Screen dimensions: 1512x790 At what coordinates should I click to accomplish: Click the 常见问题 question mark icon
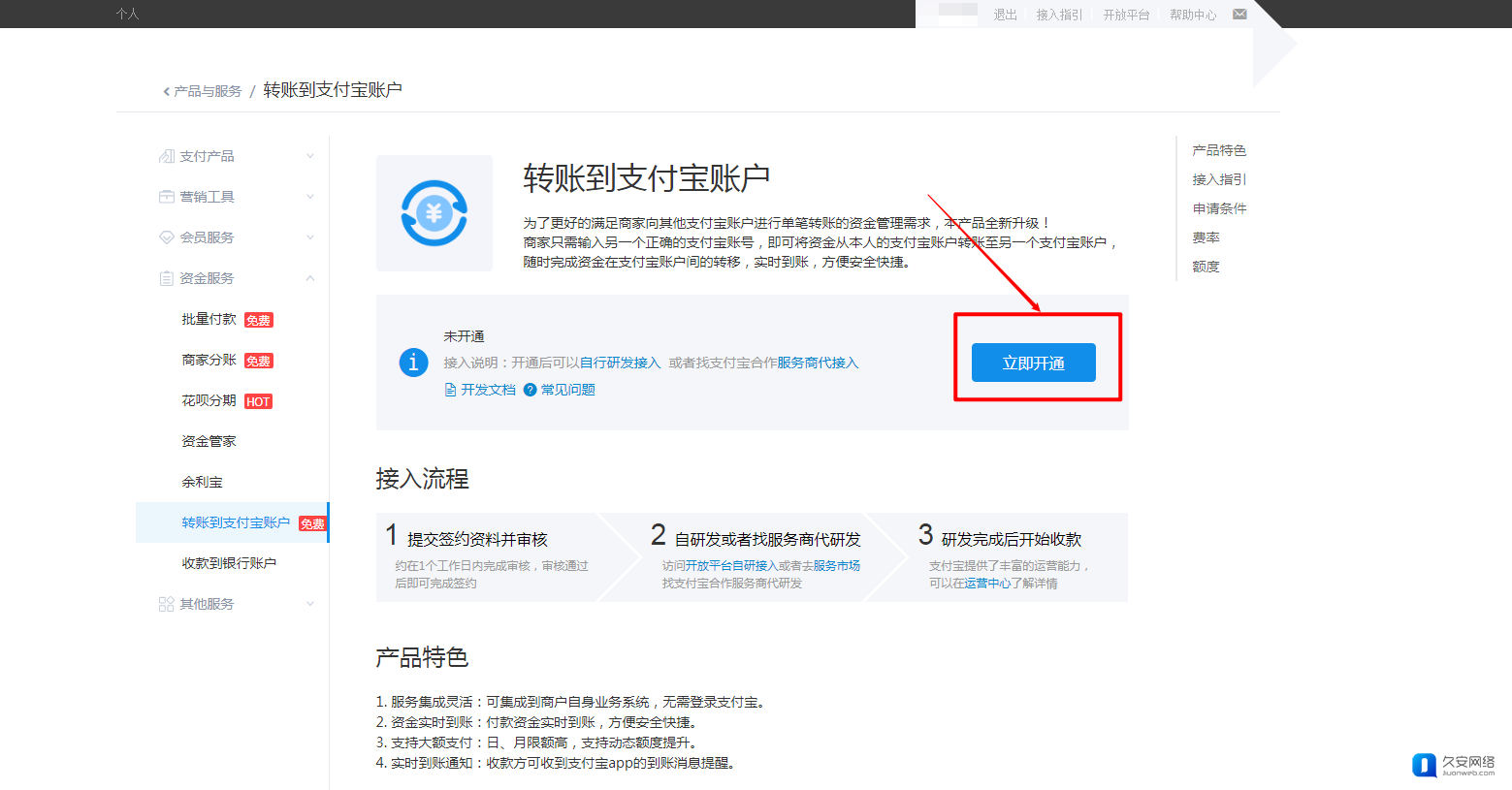(530, 390)
